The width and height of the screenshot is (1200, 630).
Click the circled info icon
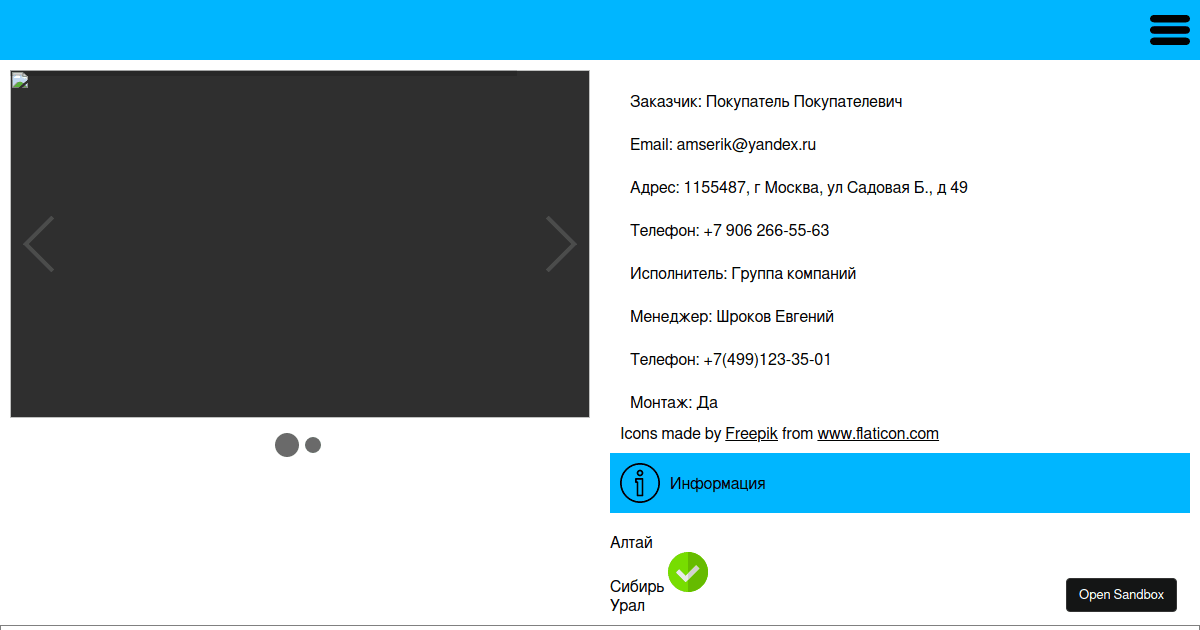click(640, 483)
